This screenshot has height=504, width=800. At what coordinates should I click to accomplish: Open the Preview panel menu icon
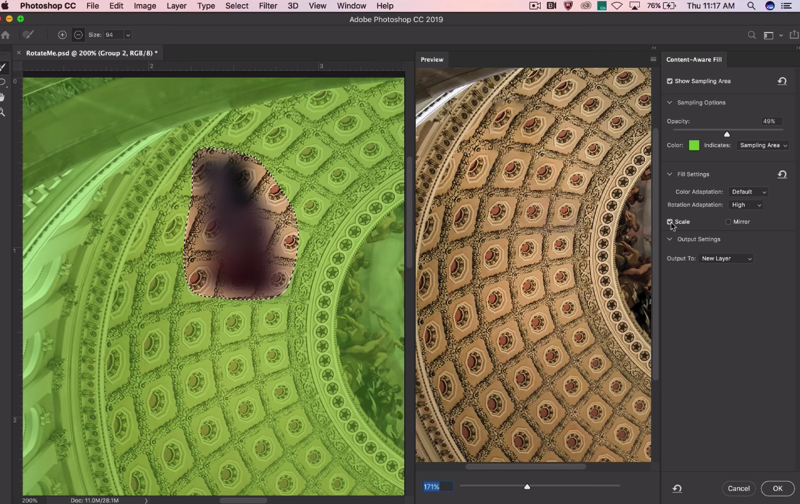click(653, 59)
